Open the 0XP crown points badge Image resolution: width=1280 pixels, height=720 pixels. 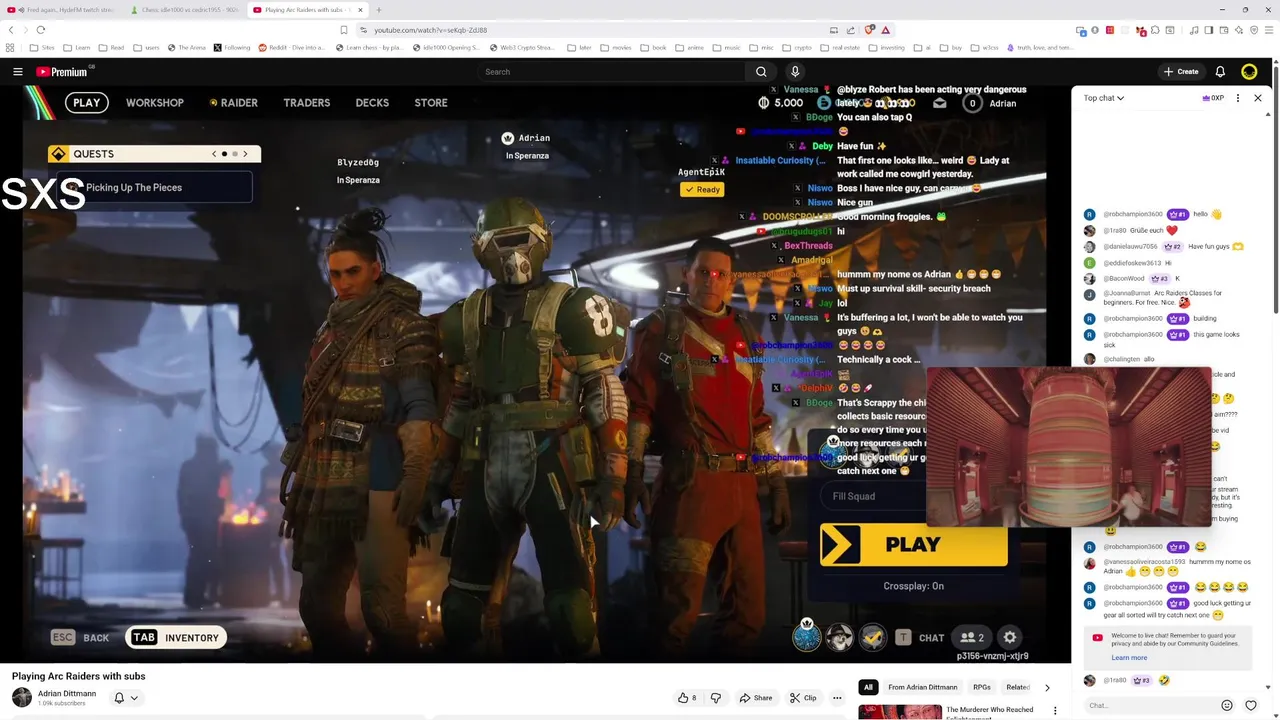pyautogui.click(x=1213, y=98)
